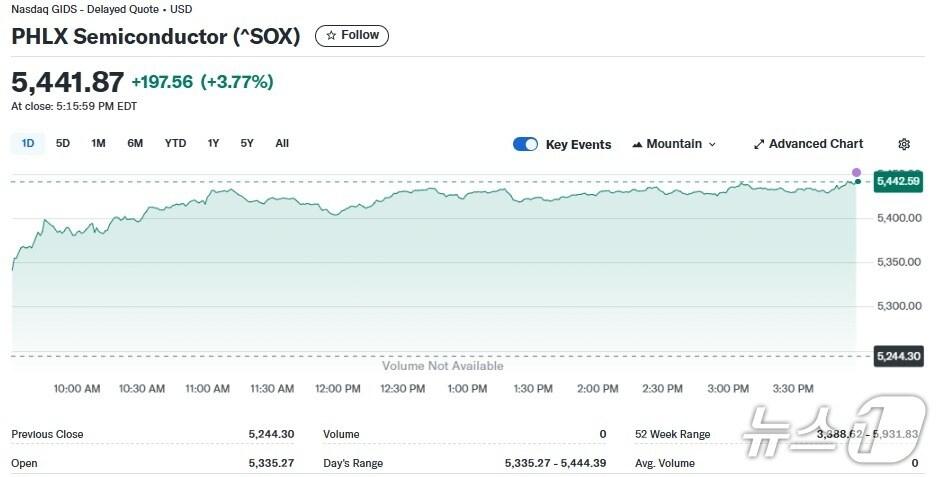
Task: Click the 5,442.59 current price label
Action: click(897, 181)
